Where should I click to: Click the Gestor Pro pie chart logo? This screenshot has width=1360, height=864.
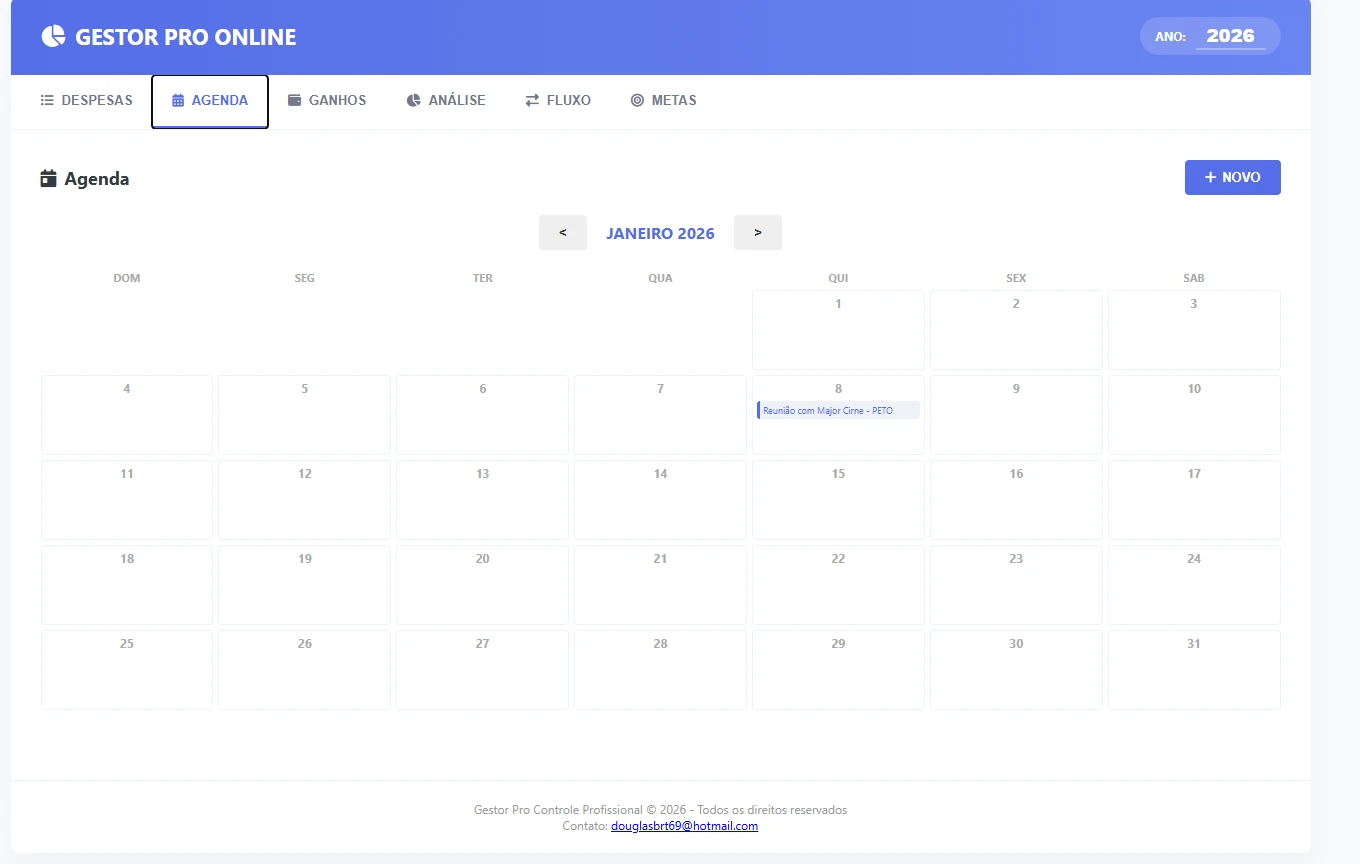pos(53,37)
